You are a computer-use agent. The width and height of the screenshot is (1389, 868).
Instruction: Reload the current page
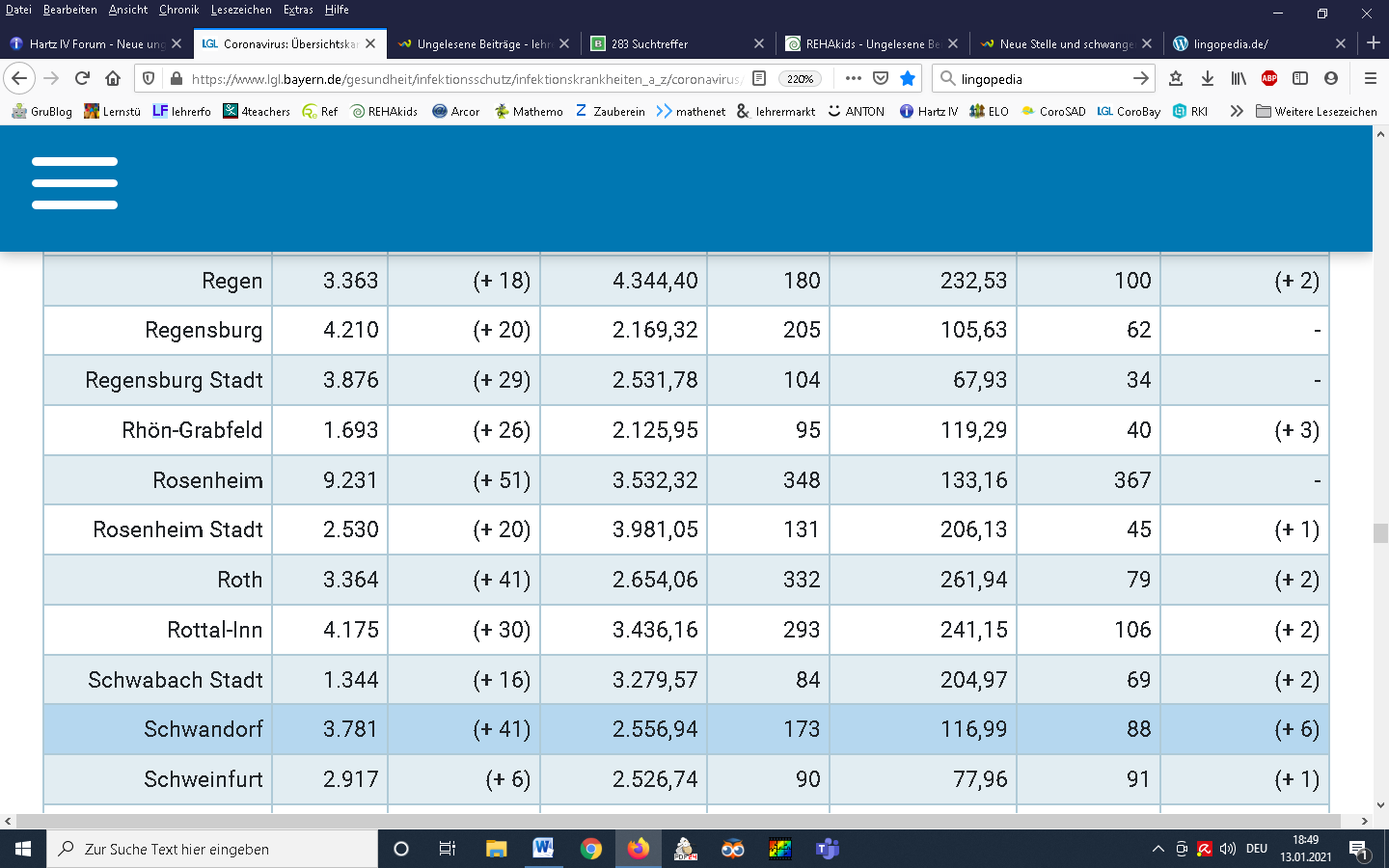pyautogui.click(x=82, y=78)
